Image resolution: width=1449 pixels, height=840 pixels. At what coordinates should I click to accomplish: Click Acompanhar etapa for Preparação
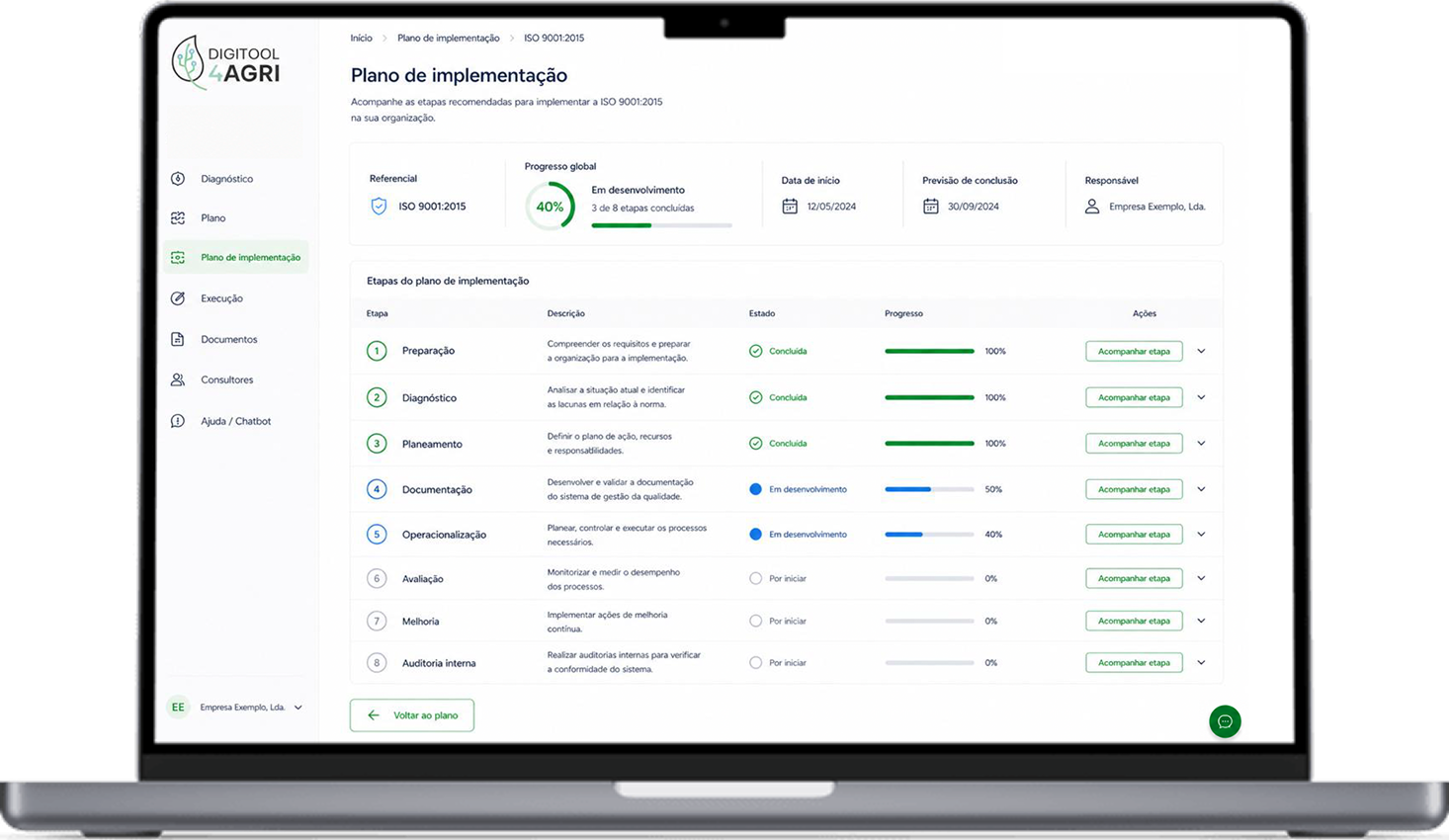(1134, 351)
